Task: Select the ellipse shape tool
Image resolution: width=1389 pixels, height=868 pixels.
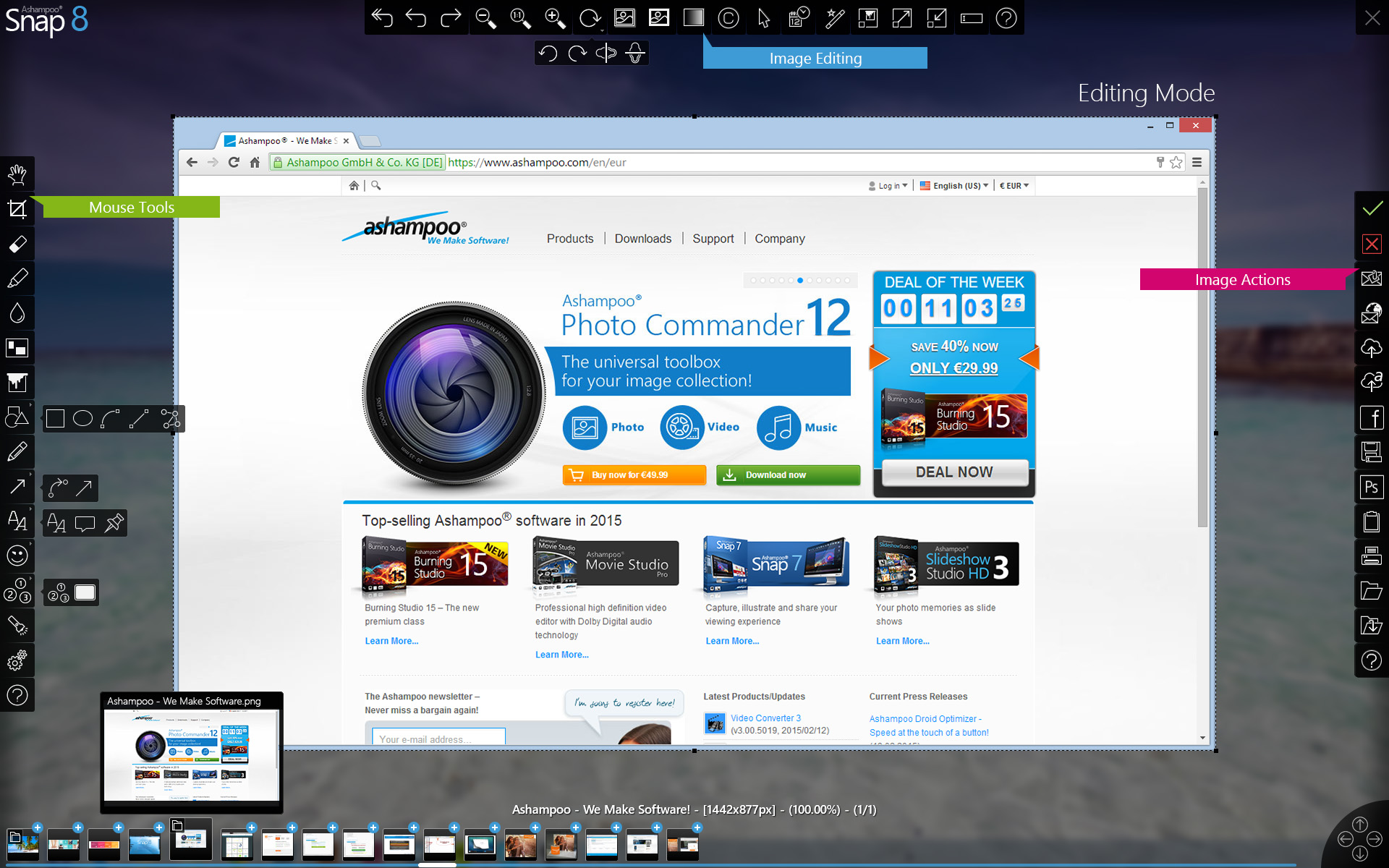Action: pos(83,419)
